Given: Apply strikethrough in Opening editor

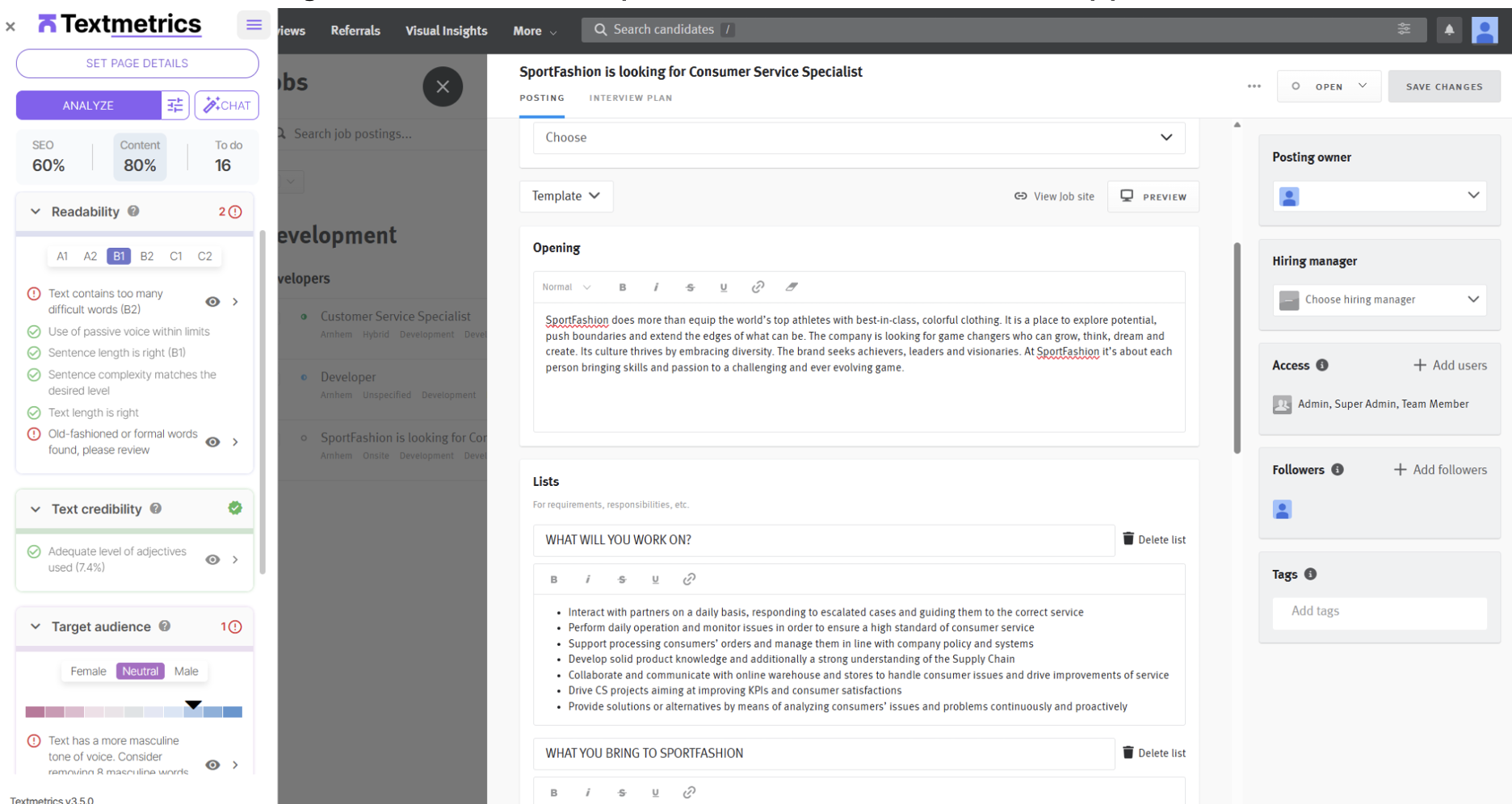Looking at the screenshot, I should pyautogui.click(x=690, y=287).
